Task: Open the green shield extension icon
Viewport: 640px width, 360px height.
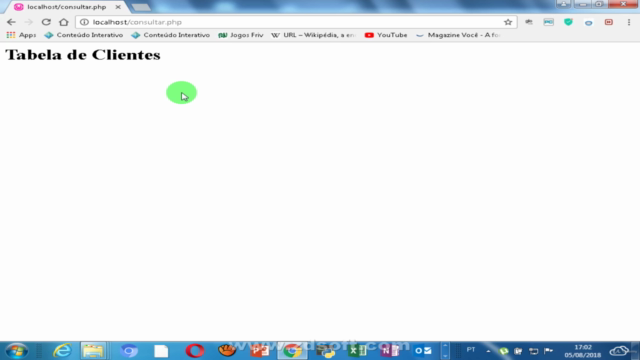Action: click(568, 22)
